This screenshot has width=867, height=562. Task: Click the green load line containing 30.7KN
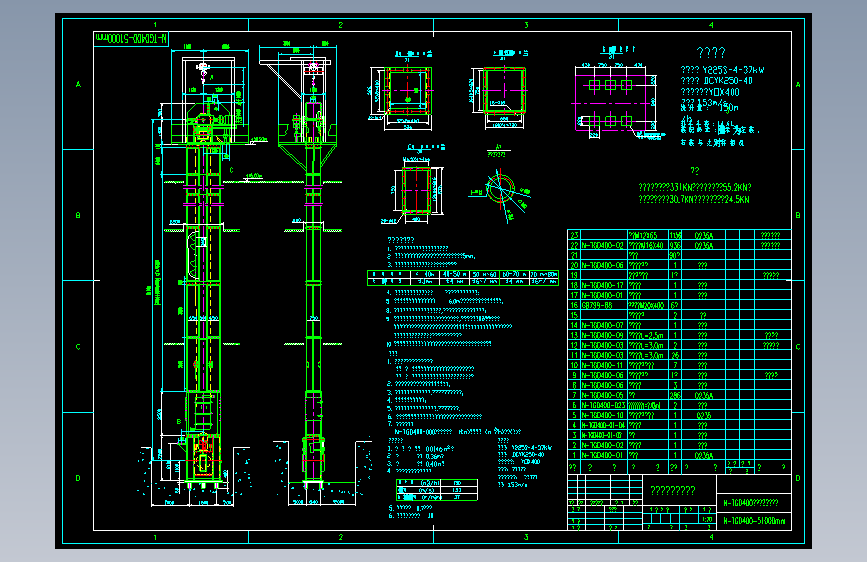[x=694, y=199]
